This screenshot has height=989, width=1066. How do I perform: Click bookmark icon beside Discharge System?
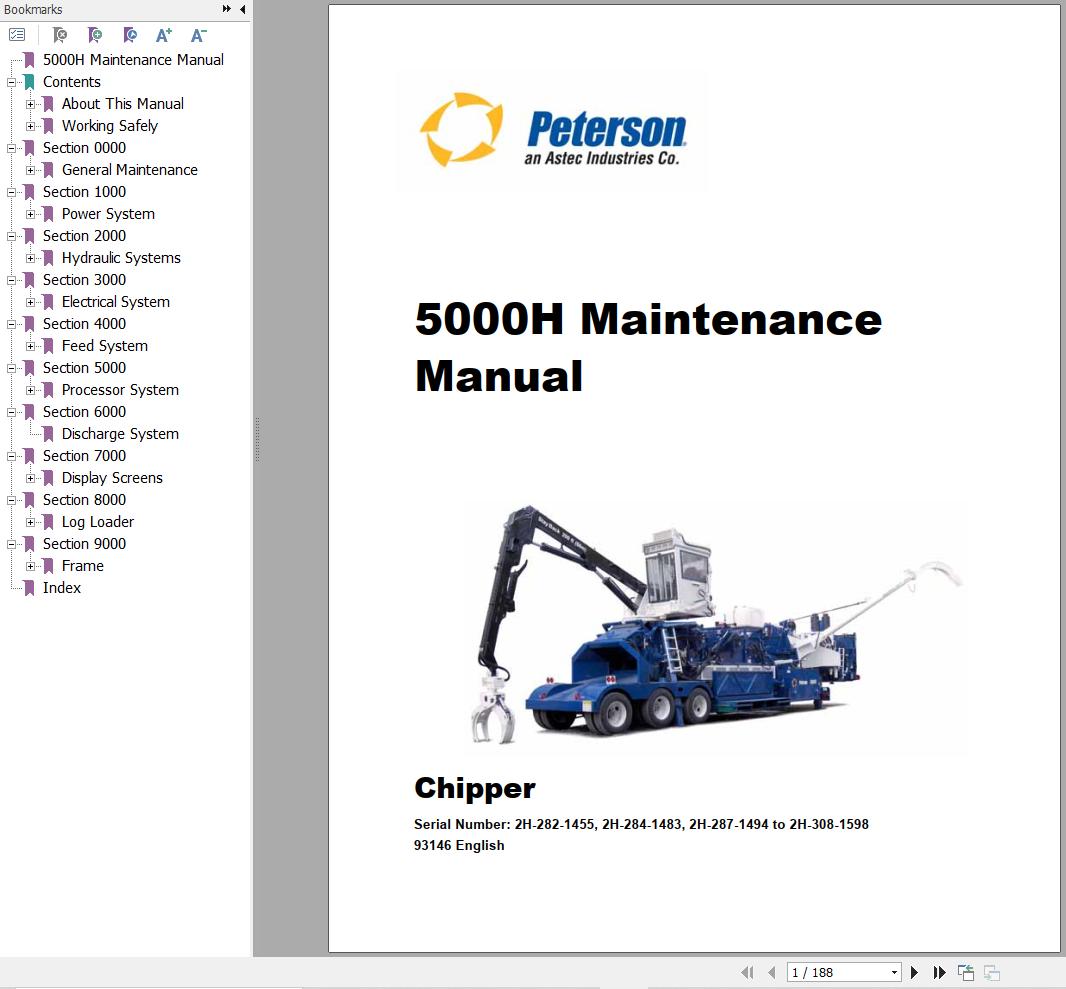pos(48,434)
